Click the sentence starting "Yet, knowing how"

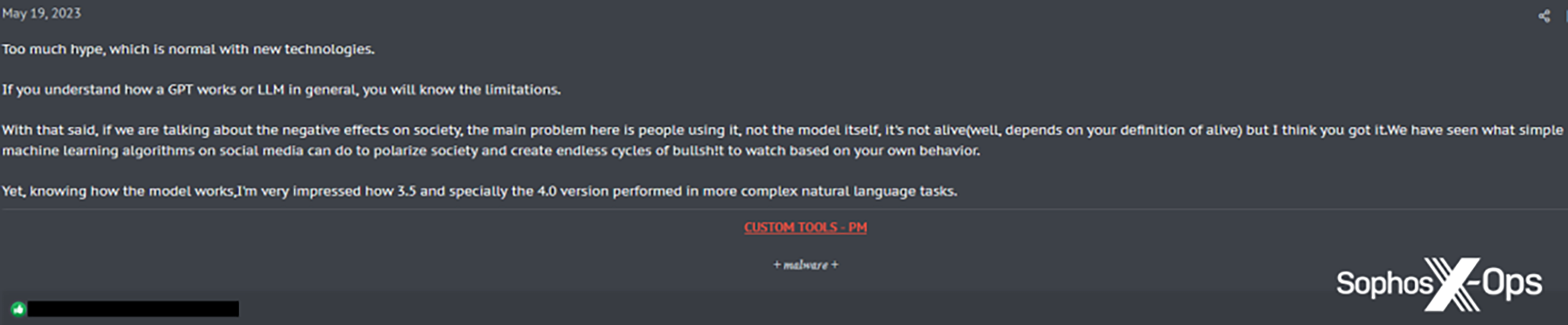coord(479,191)
